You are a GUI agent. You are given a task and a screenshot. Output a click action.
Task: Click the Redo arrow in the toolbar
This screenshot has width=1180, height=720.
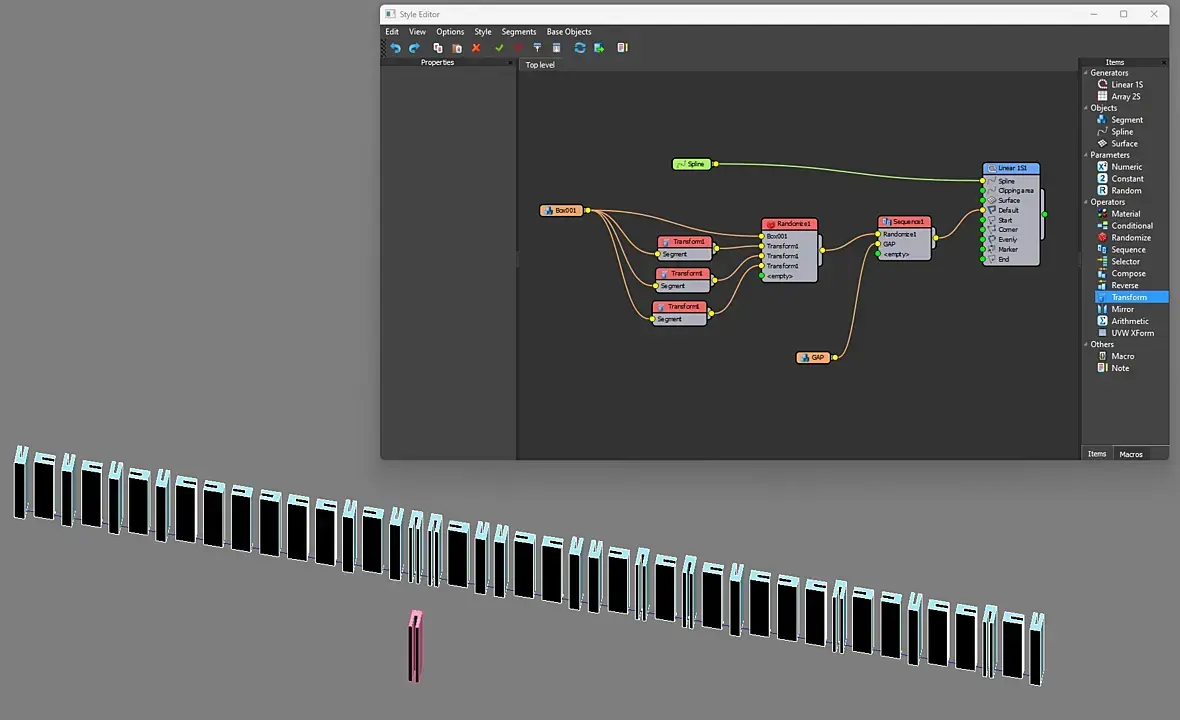click(x=414, y=47)
